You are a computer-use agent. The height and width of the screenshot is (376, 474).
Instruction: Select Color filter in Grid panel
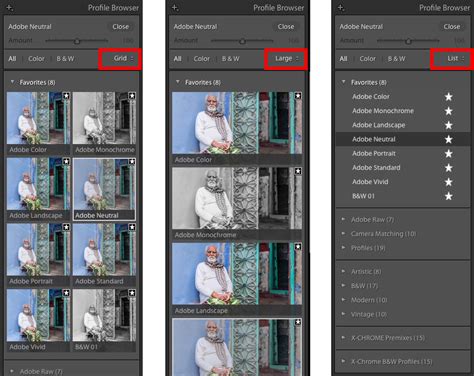coord(36,59)
